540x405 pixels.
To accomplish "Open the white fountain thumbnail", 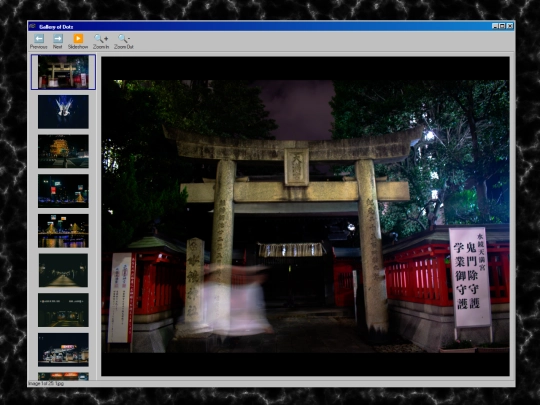I will [63, 112].
